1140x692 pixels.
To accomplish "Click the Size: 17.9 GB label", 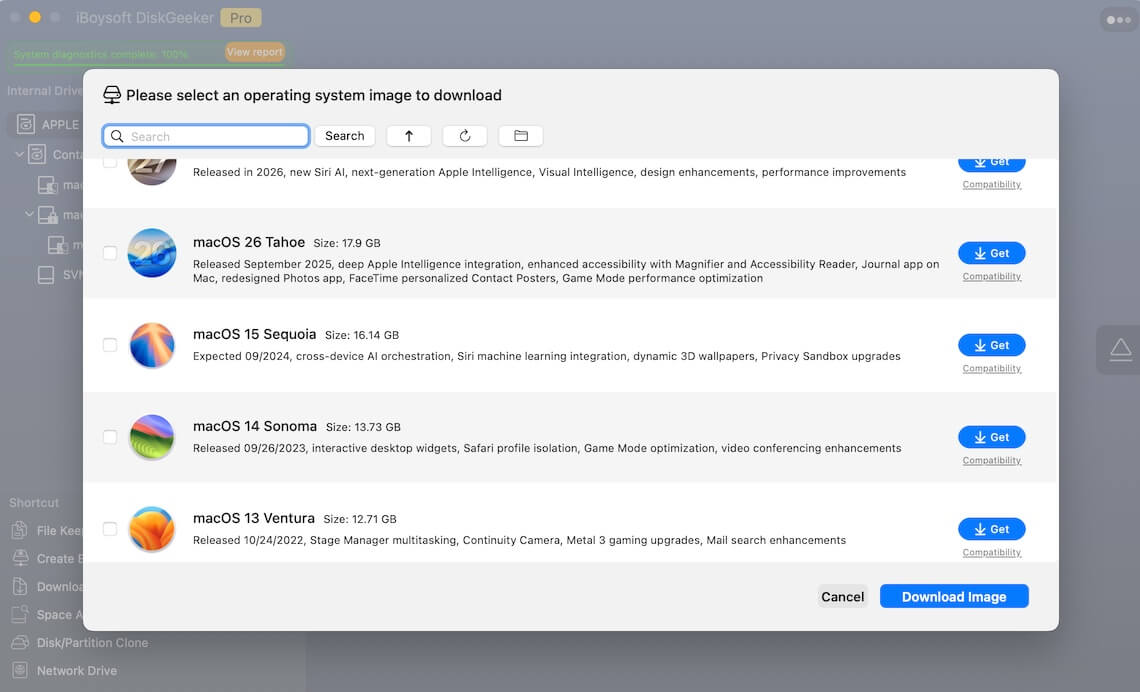I will coord(347,243).
